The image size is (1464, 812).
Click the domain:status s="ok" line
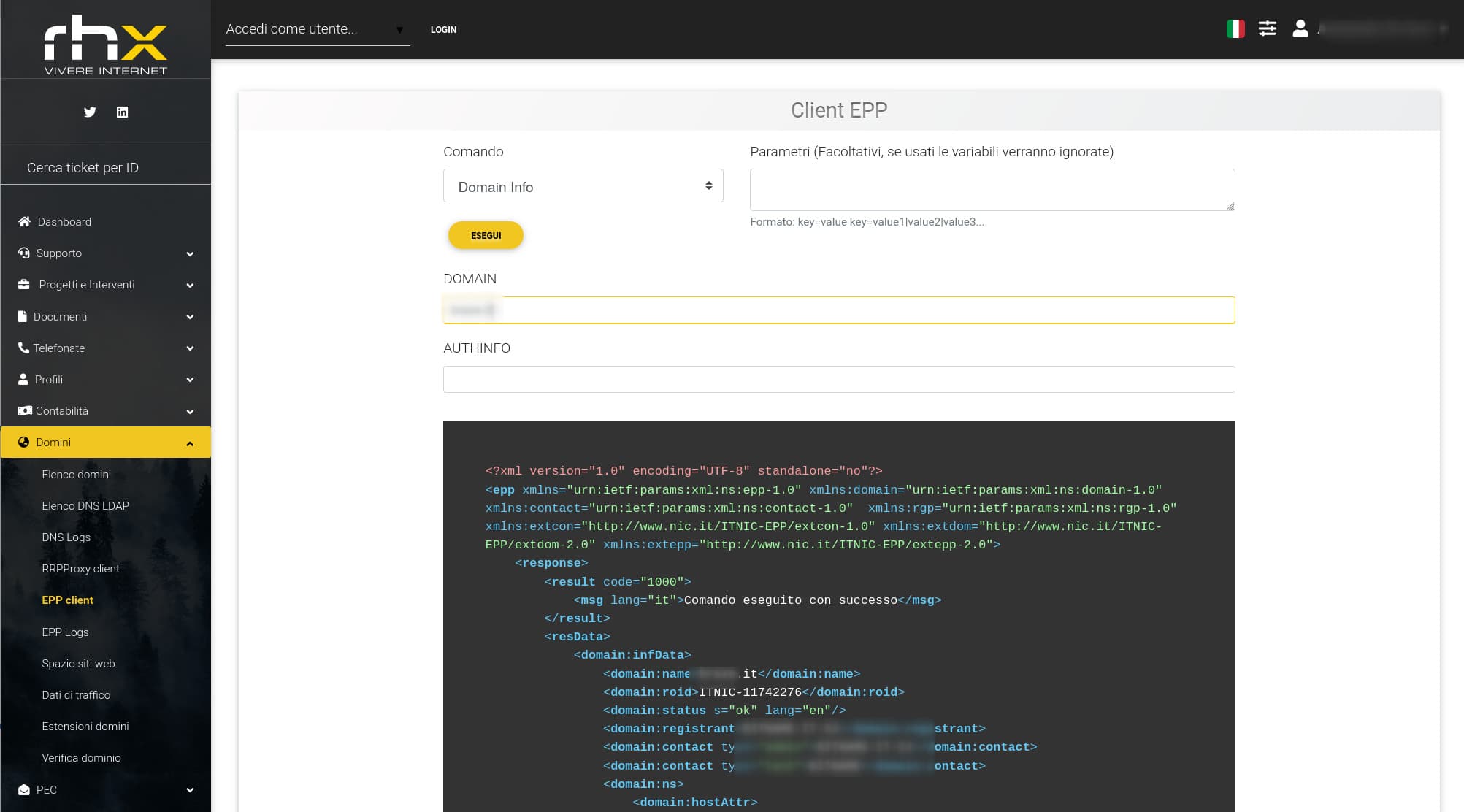[724, 710]
